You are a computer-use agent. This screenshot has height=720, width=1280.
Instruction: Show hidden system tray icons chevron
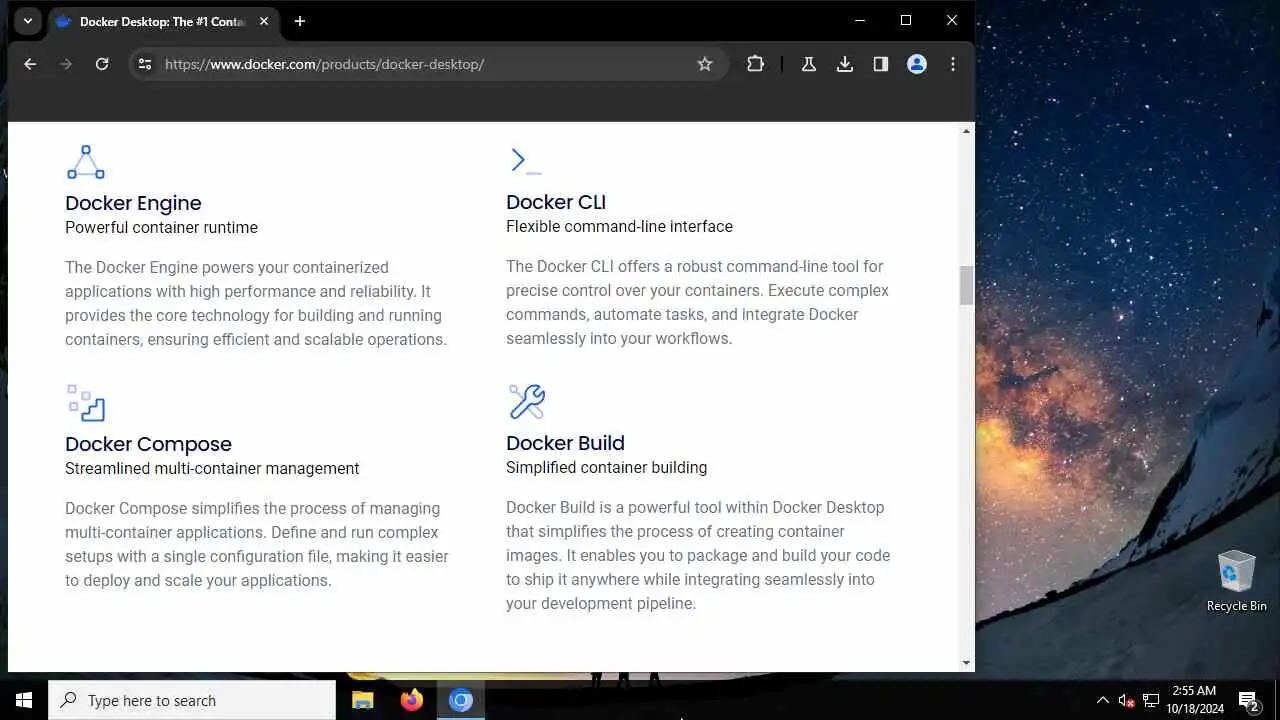pyautogui.click(x=1102, y=700)
